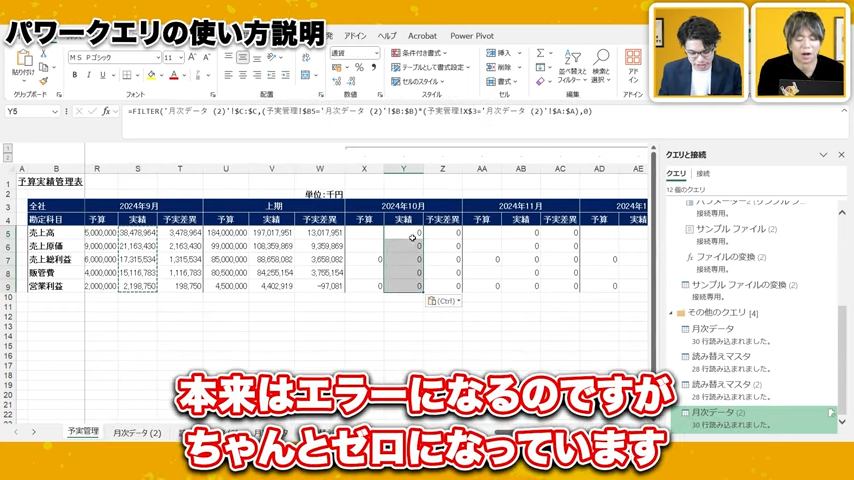Click the Format (書式) cells button

tap(499, 82)
